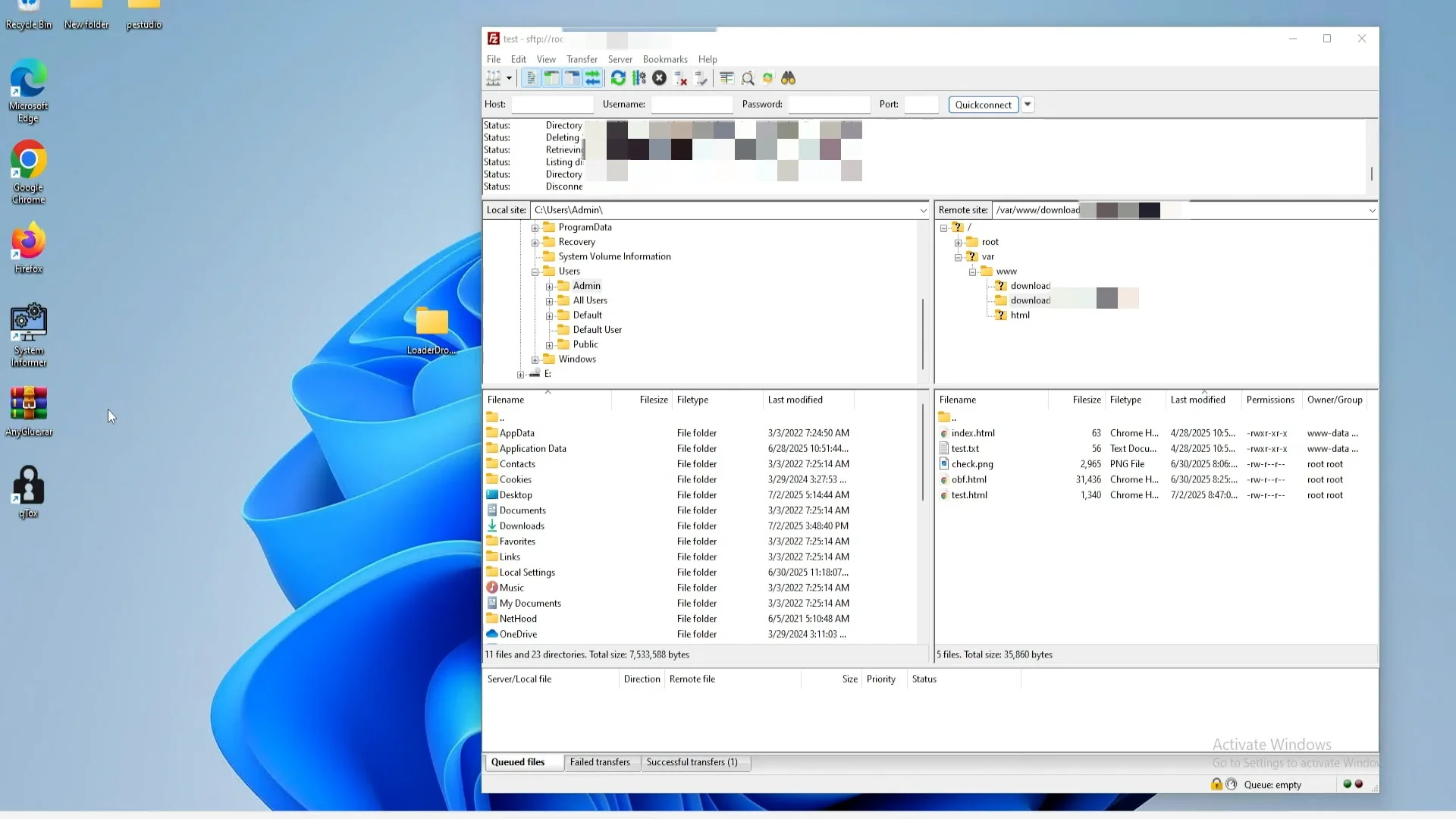
Task: Open the Site Manager icon
Action: coord(493,78)
